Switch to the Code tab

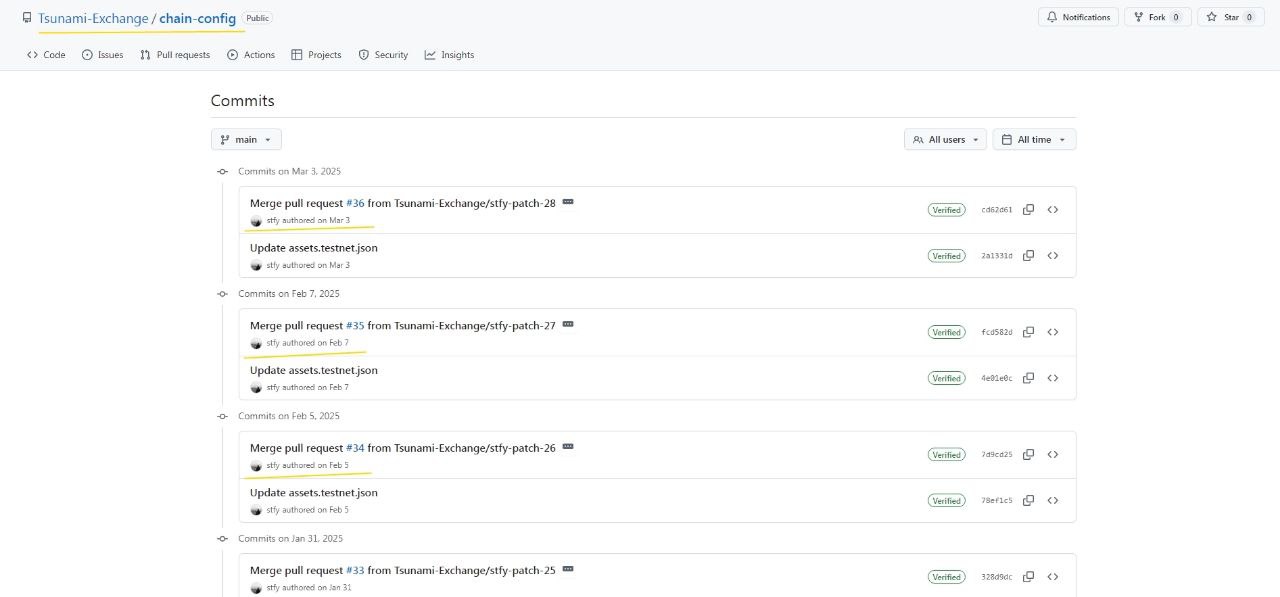tap(46, 55)
